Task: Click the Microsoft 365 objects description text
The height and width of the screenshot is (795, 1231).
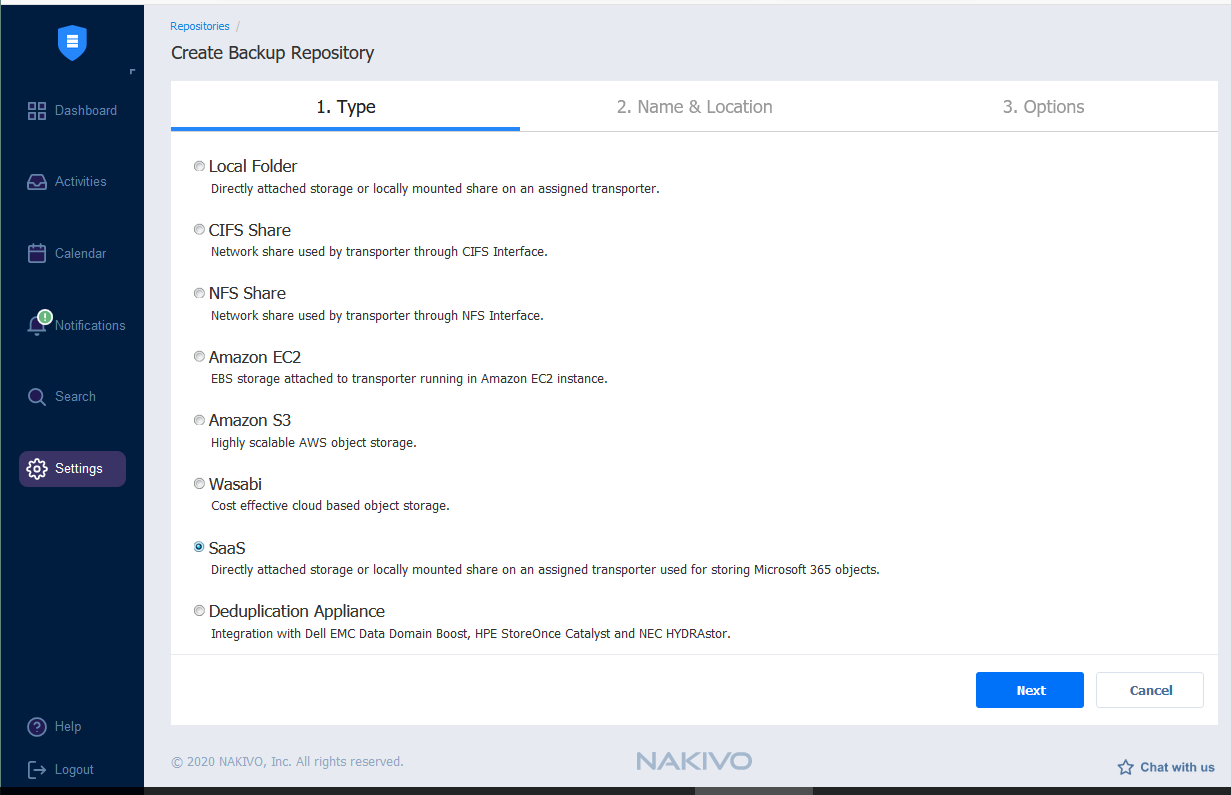Action: point(545,570)
